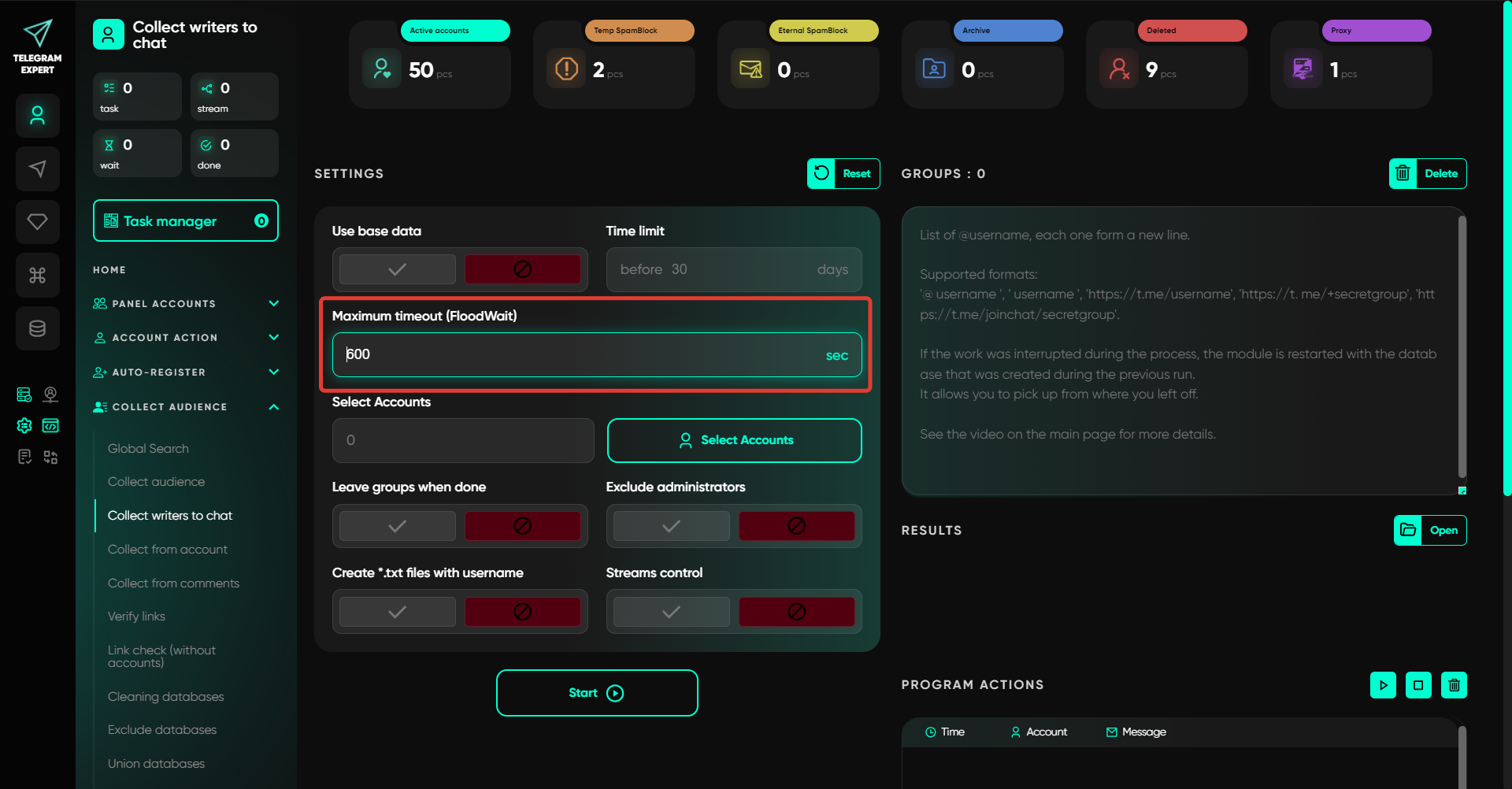Image resolution: width=1512 pixels, height=789 pixels.
Task: Enable Use base data with checkmark
Action: coord(398,269)
